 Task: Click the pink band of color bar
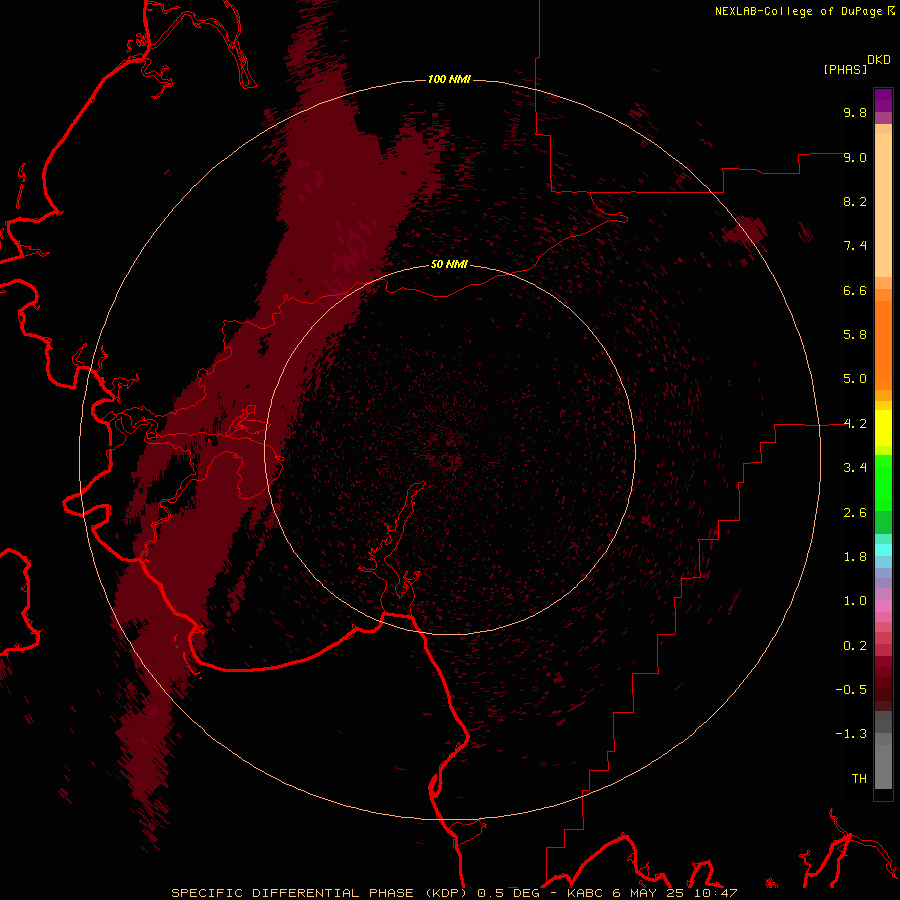pos(883,606)
